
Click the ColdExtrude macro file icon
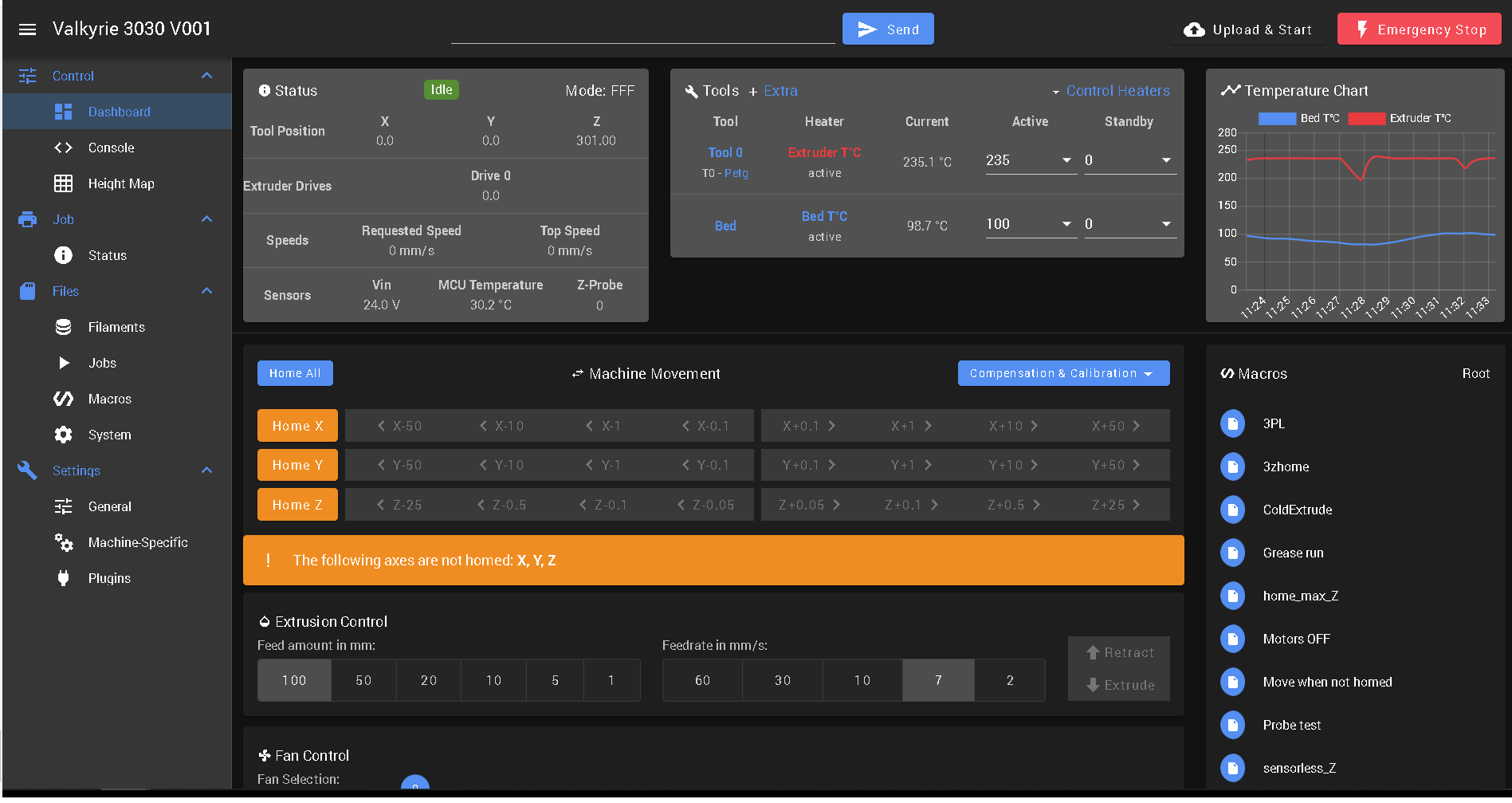tap(1232, 510)
